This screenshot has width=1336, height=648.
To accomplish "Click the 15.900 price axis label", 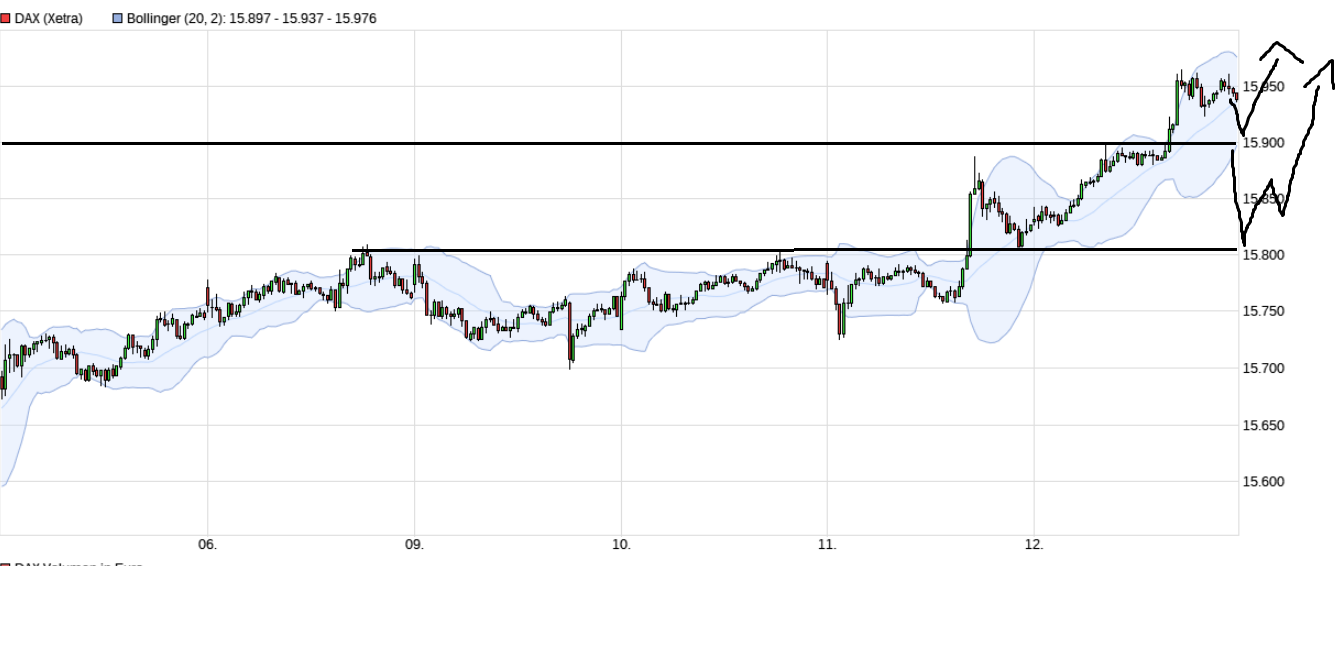I will pyautogui.click(x=1261, y=143).
